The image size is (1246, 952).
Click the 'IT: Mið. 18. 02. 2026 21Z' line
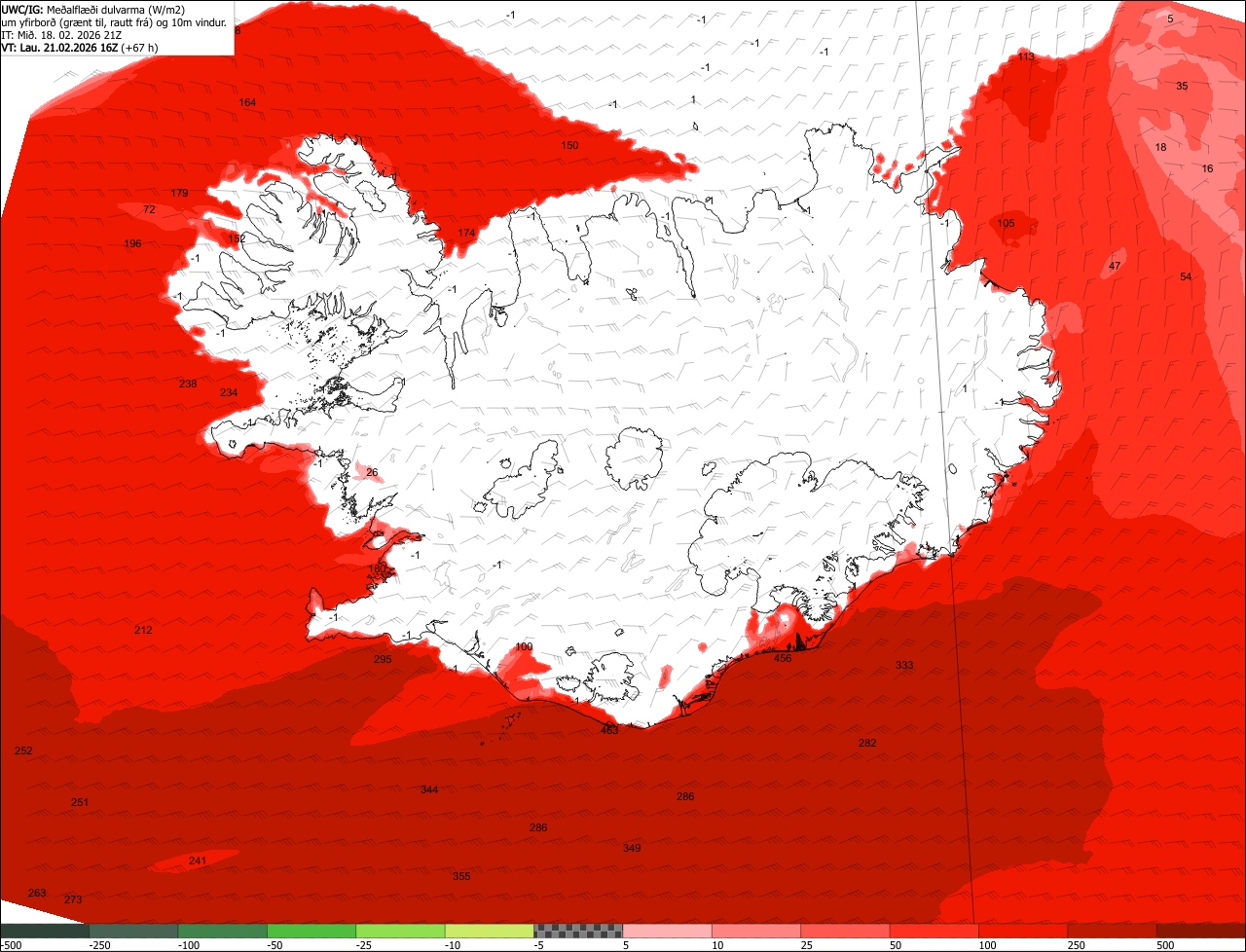tap(61, 34)
